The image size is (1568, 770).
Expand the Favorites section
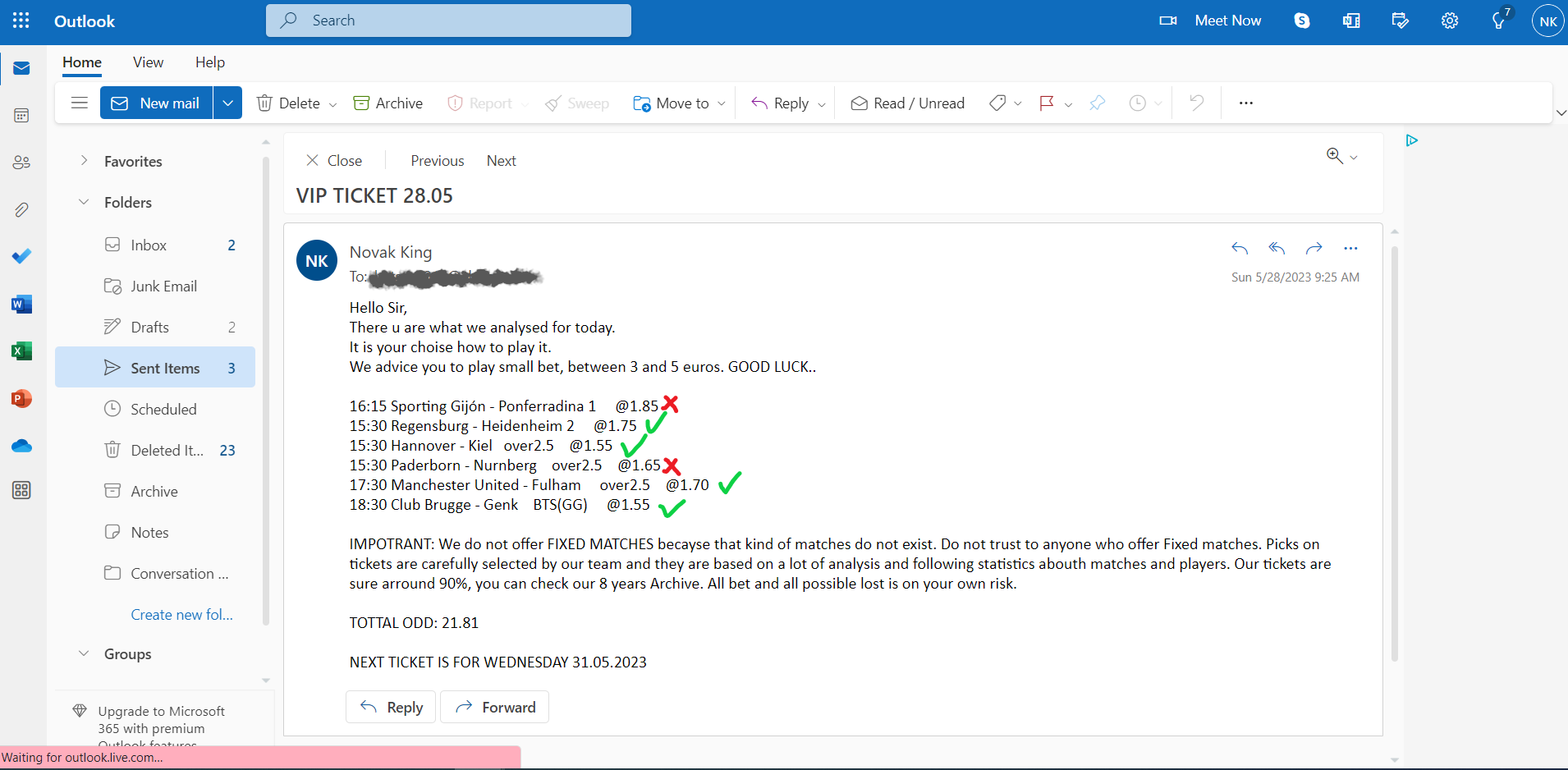click(x=84, y=161)
